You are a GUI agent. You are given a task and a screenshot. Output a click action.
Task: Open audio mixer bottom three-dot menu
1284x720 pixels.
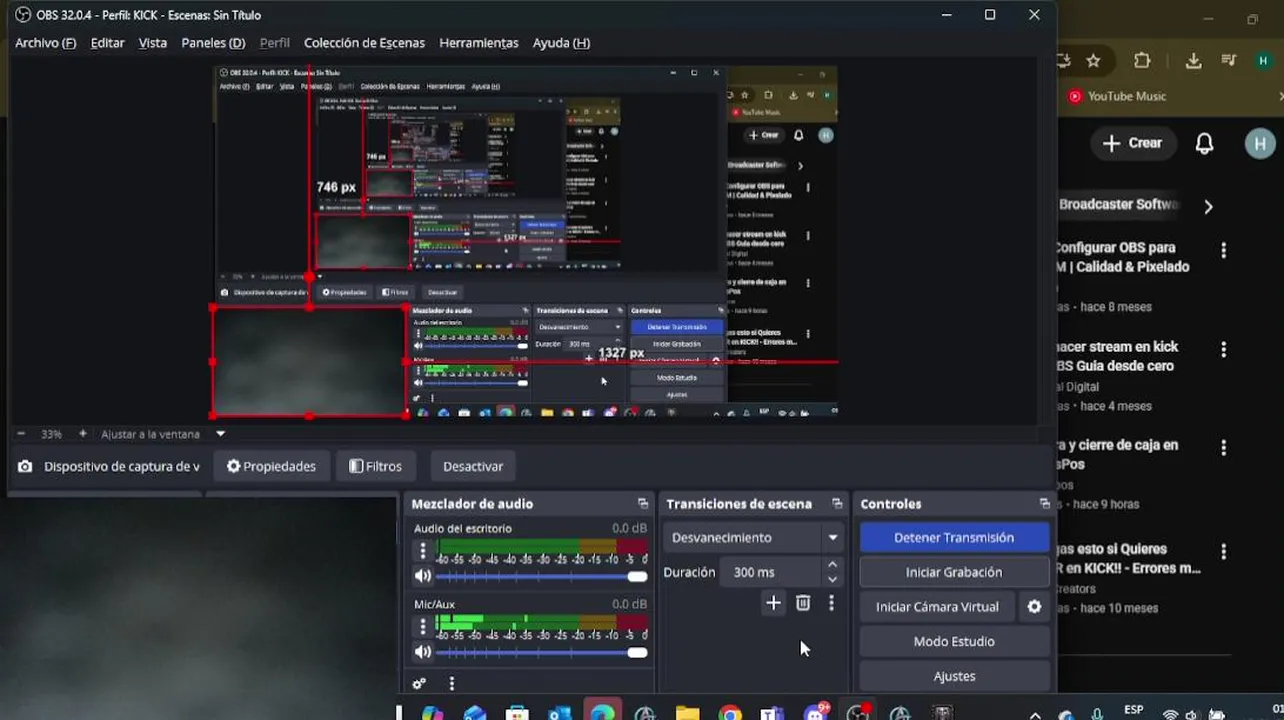coord(451,684)
